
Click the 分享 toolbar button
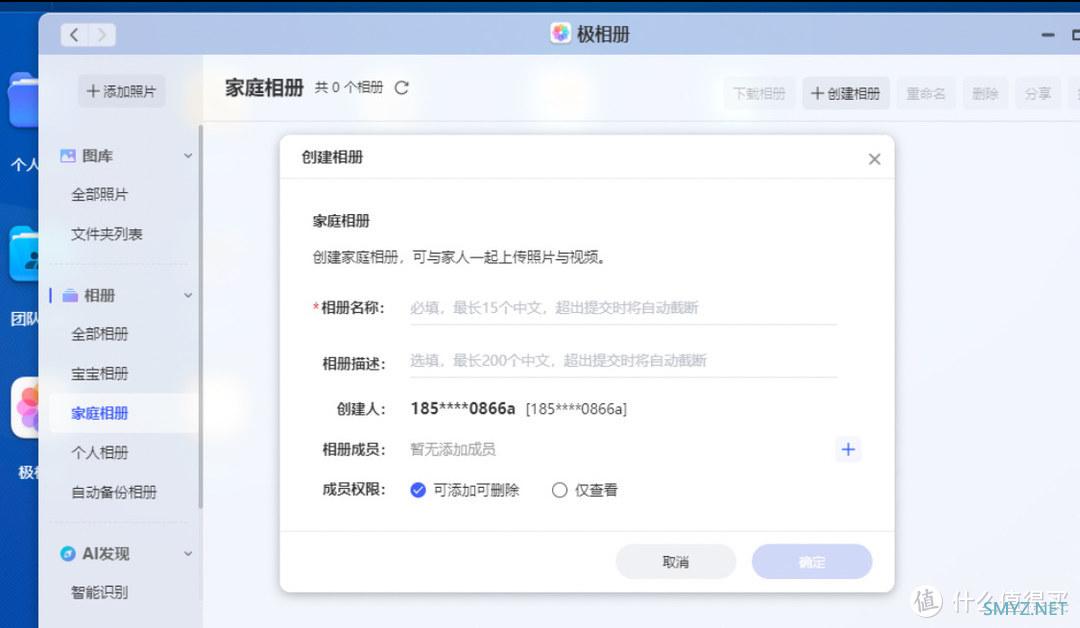[1038, 93]
